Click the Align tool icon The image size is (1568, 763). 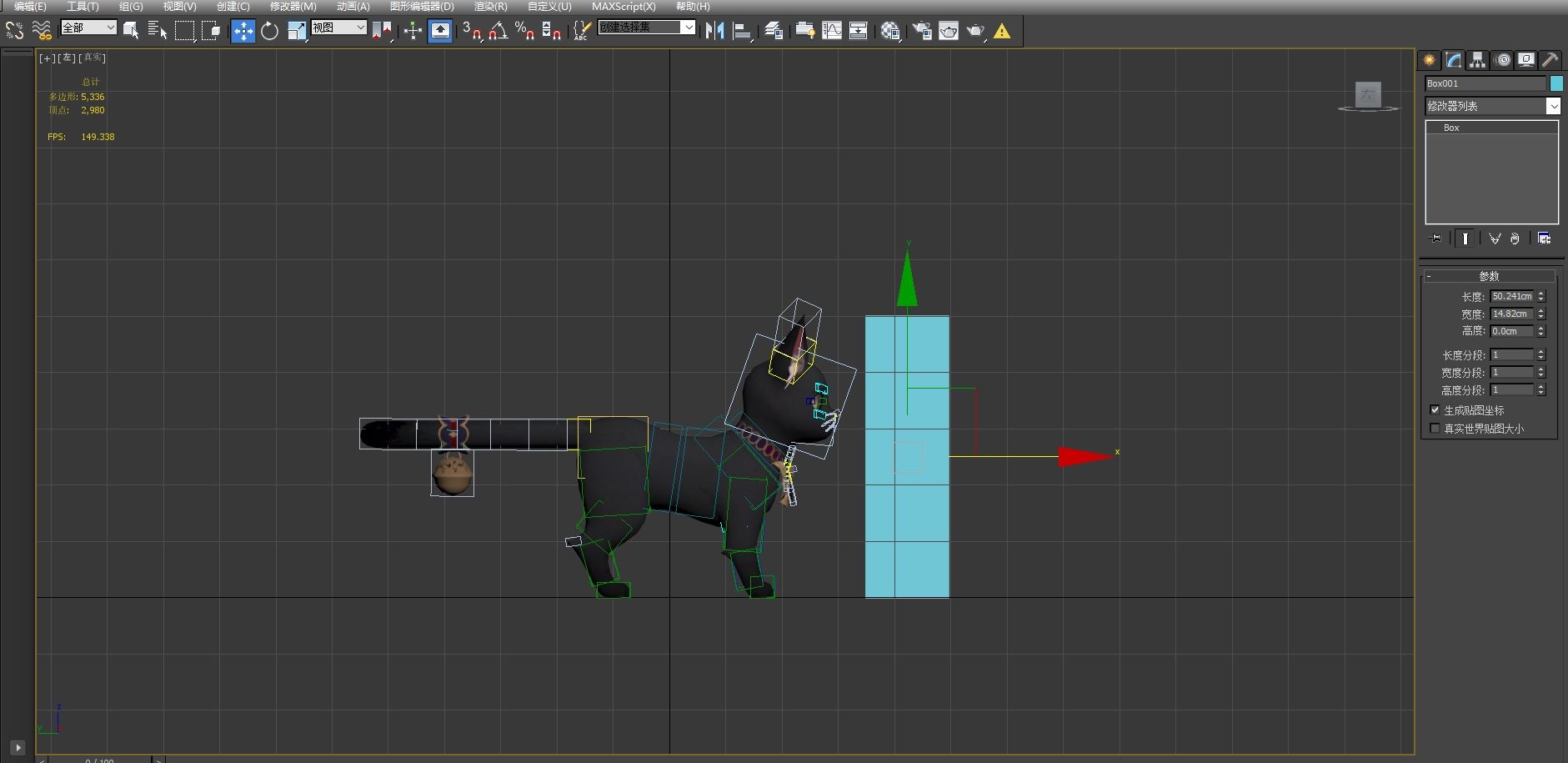coord(741,31)
